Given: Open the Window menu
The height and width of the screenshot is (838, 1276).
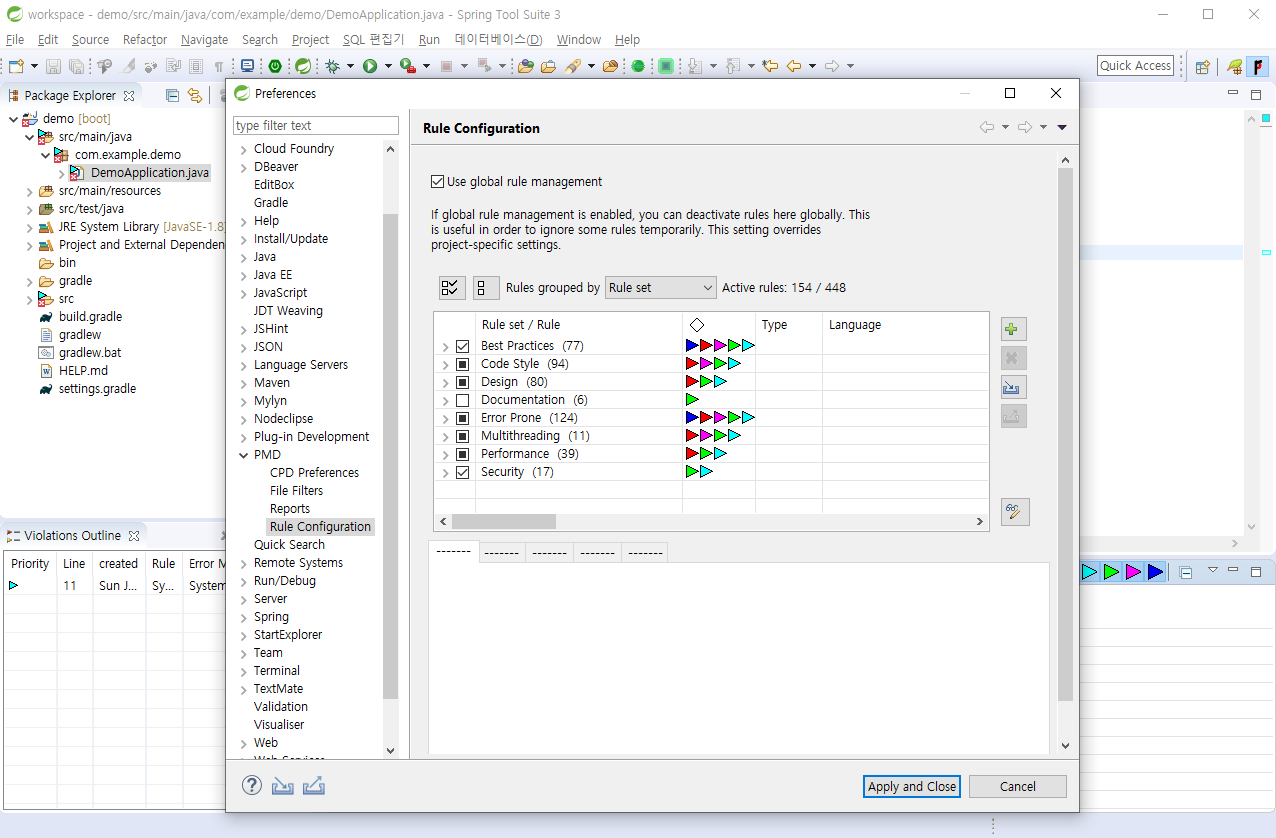Looking at the screenshot, I should click(578, 40).
